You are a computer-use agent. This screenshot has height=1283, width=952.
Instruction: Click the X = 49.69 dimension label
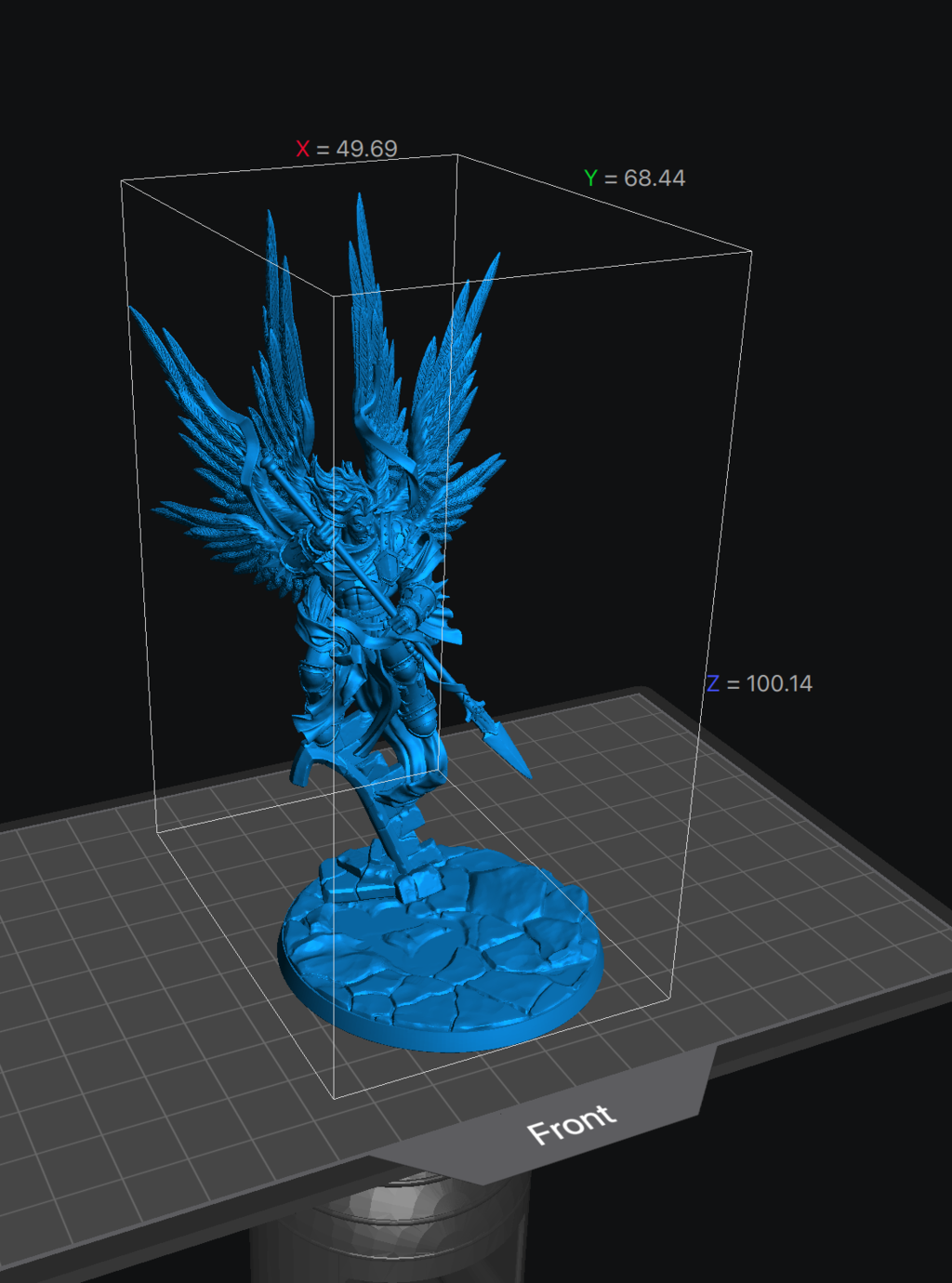(x=347, y=149)
